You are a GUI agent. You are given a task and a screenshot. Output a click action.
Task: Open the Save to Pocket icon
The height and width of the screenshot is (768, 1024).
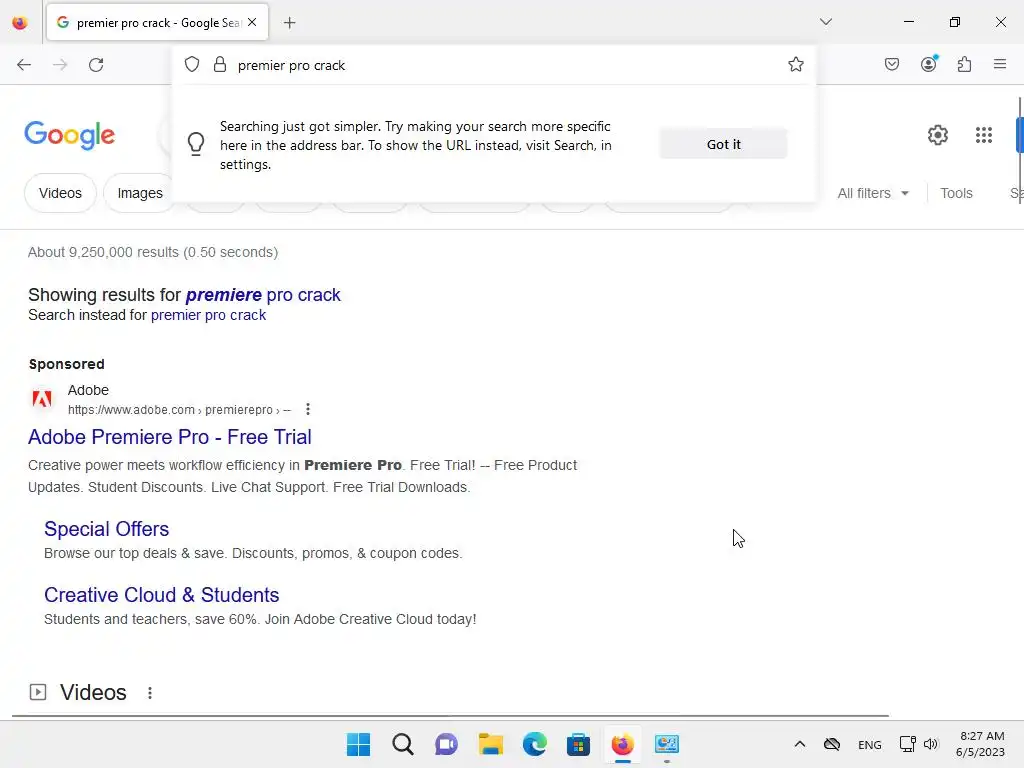pyautogui.click(x=891, y=64)
